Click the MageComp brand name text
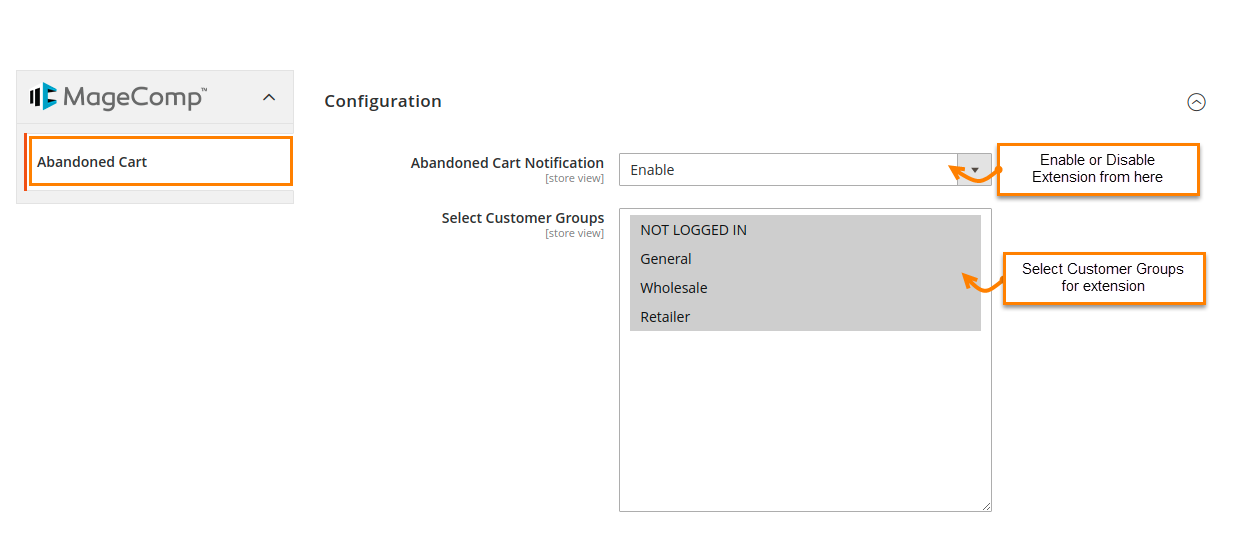The image size is (1233, 555). click(x=134, y=97)
